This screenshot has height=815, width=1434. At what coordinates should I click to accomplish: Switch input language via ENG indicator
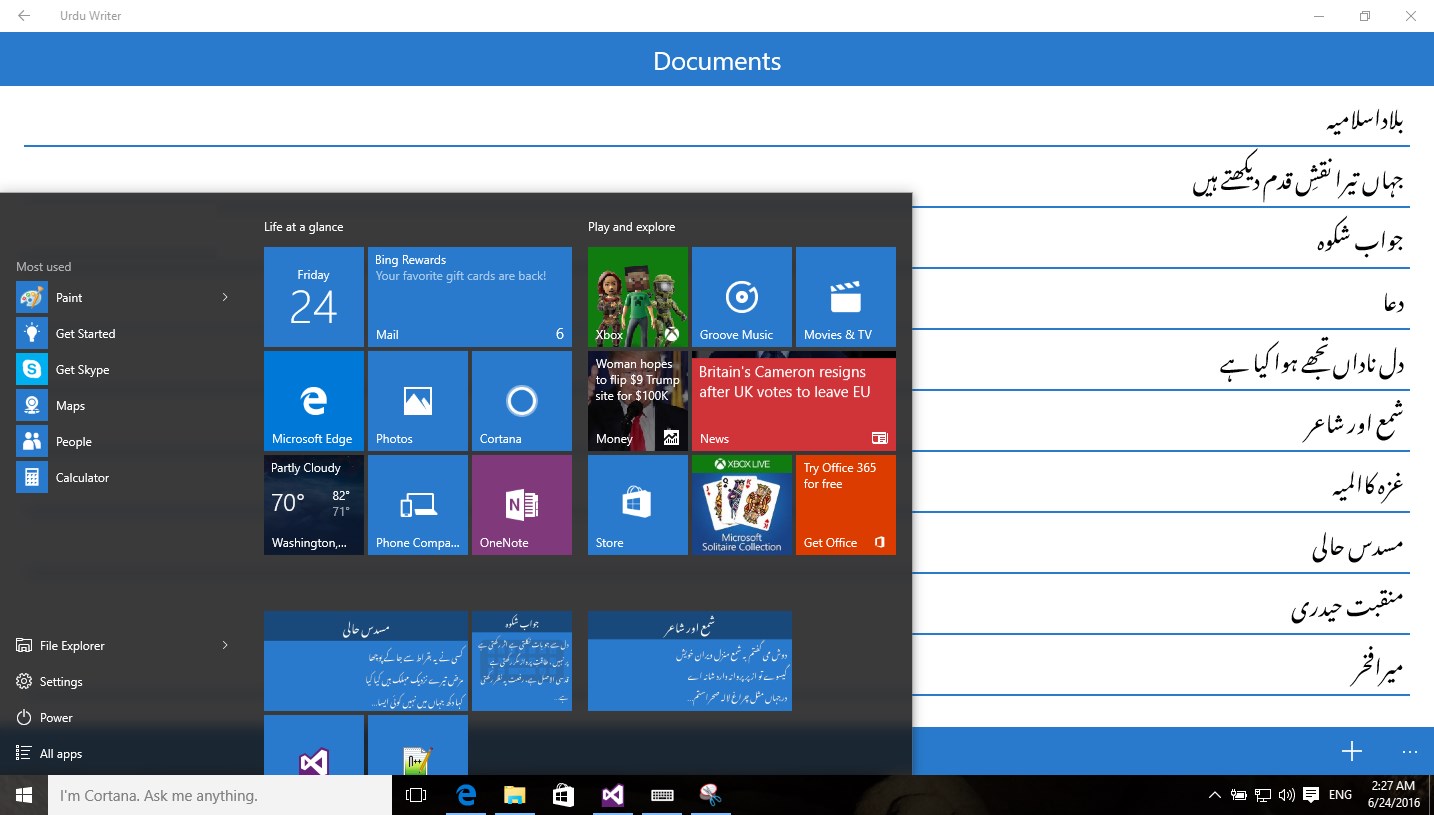coord(1340,795)
